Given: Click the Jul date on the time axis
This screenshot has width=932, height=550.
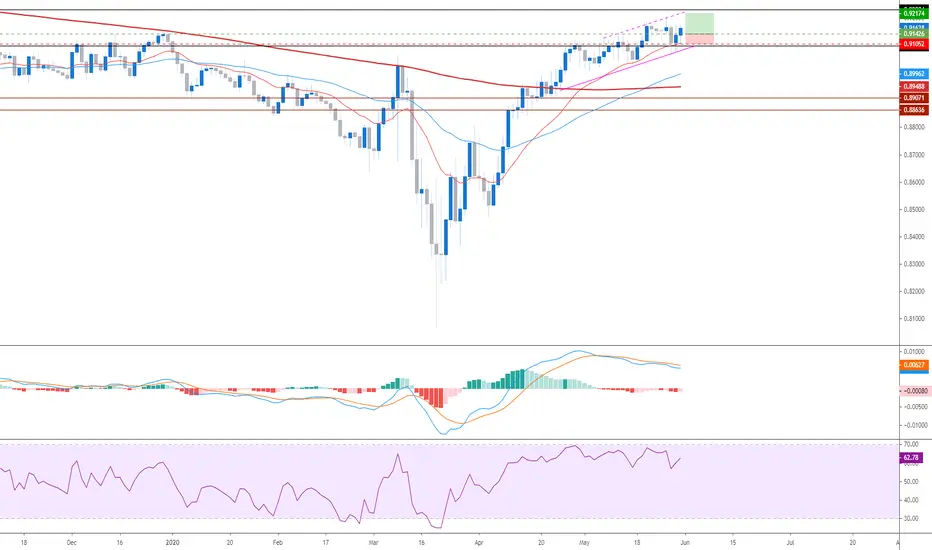Looking at the screenshot, I should (x=791, y=542).
